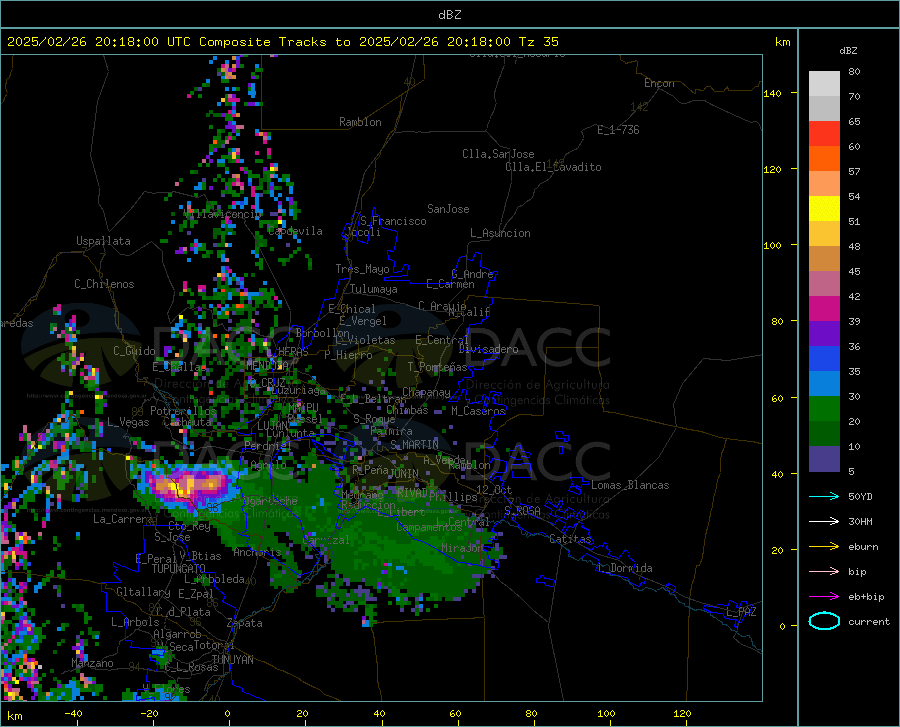Click the 'Uspallata' place label

tap(103, 241)
